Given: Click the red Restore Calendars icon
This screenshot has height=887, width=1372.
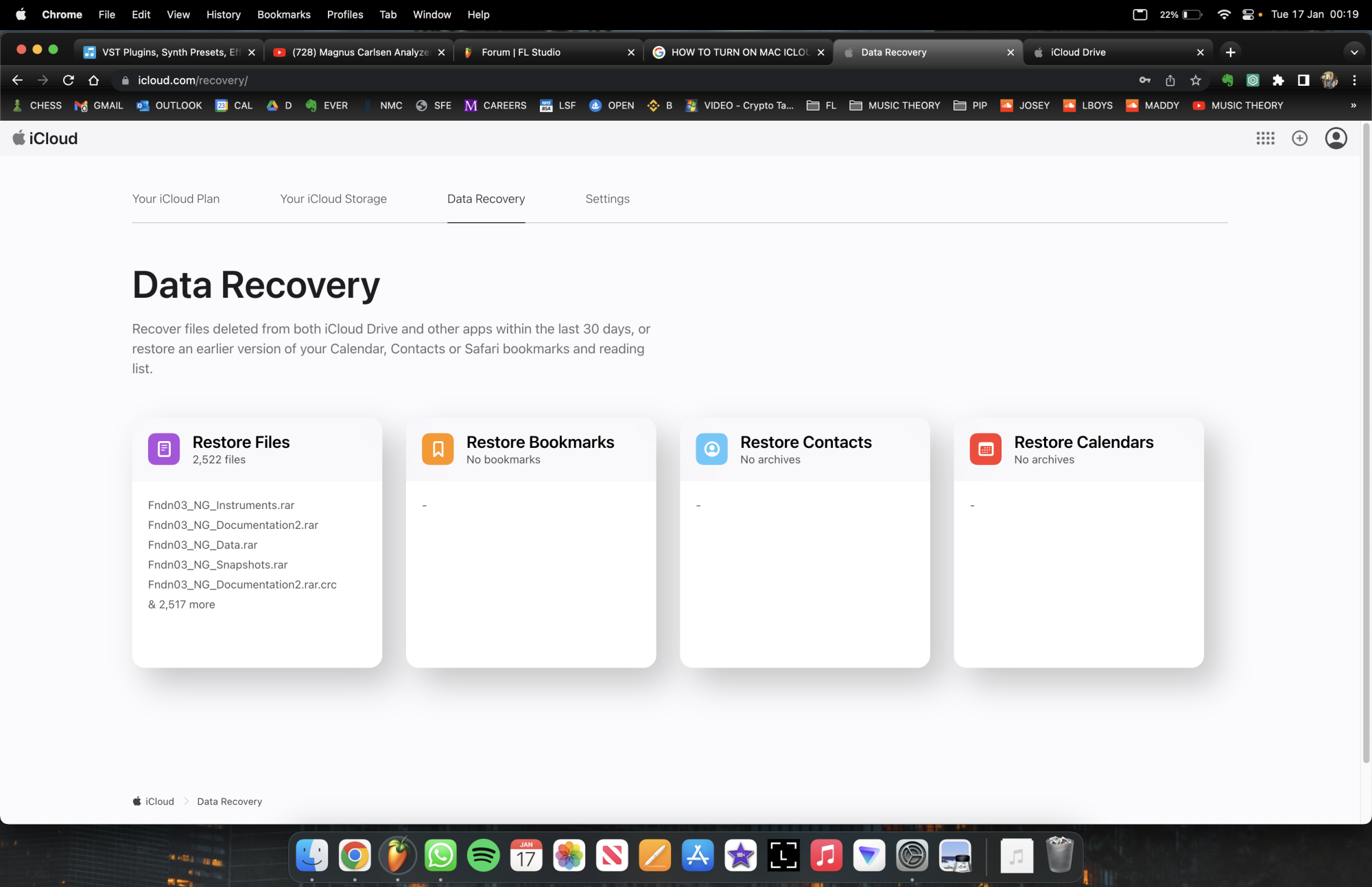Looking at the screenshot, I should click(x=985, y=449).
